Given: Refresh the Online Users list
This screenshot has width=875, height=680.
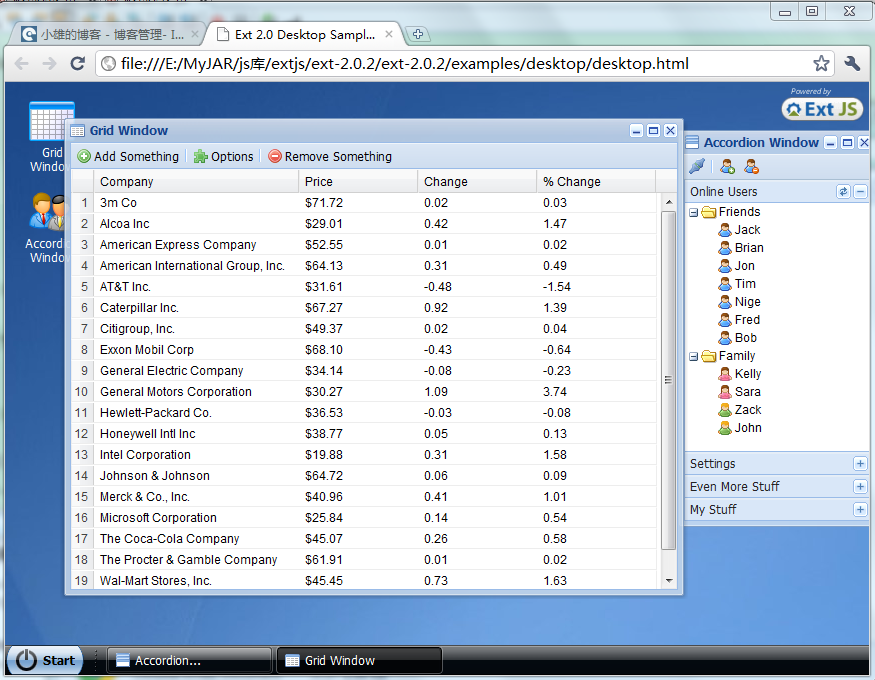Looking at the screenshot, I should point(842,191).
